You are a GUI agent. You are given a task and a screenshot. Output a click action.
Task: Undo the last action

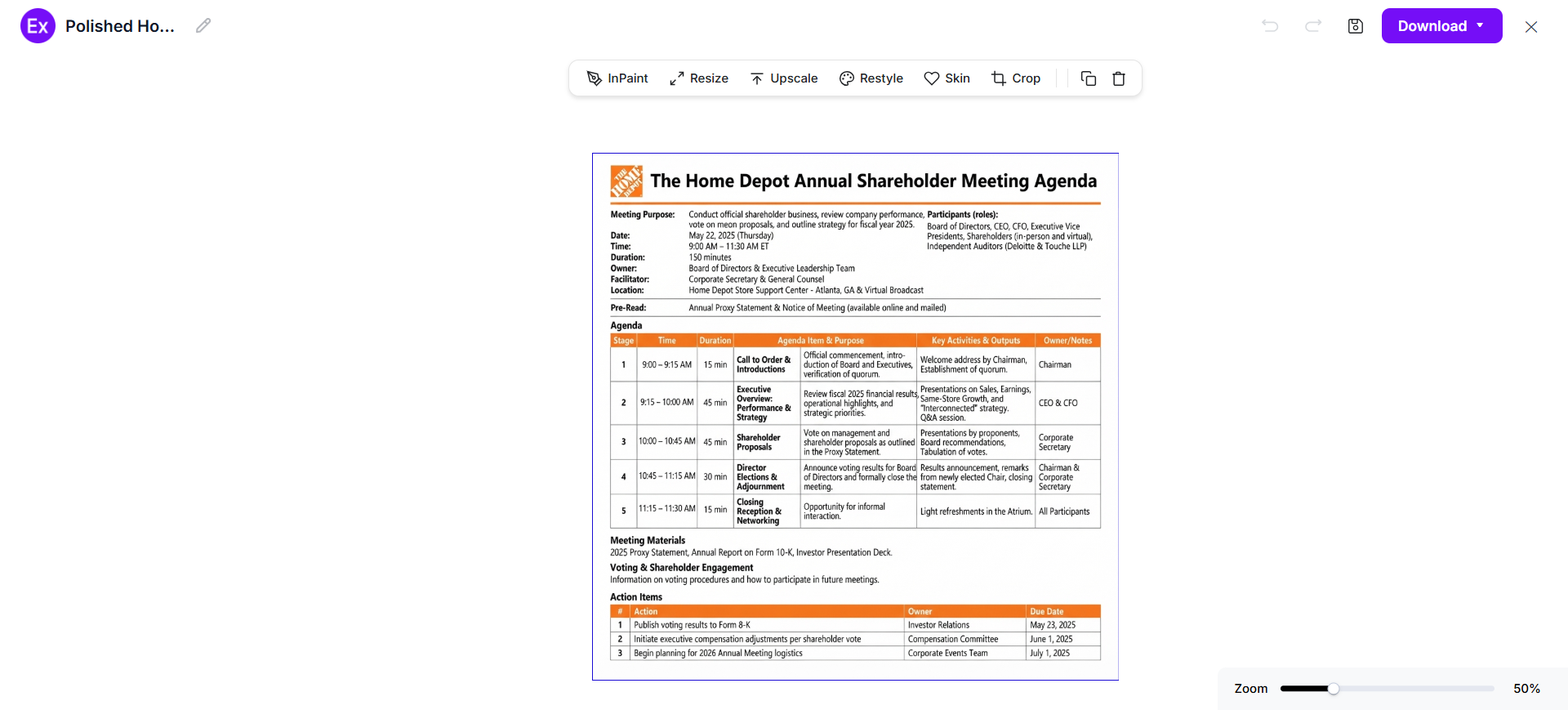pyautogui.click(x=1270, y=26)
